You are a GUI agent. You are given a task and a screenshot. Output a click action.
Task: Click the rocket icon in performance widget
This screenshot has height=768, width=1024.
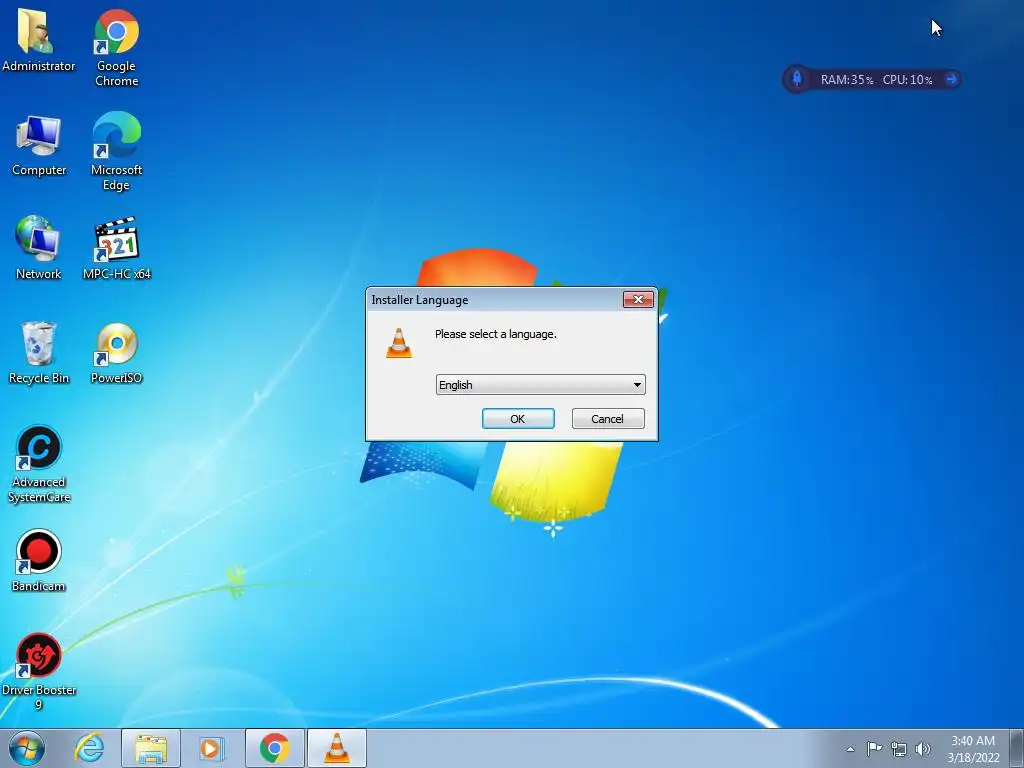pyautogui.click(x=797, y=79)
